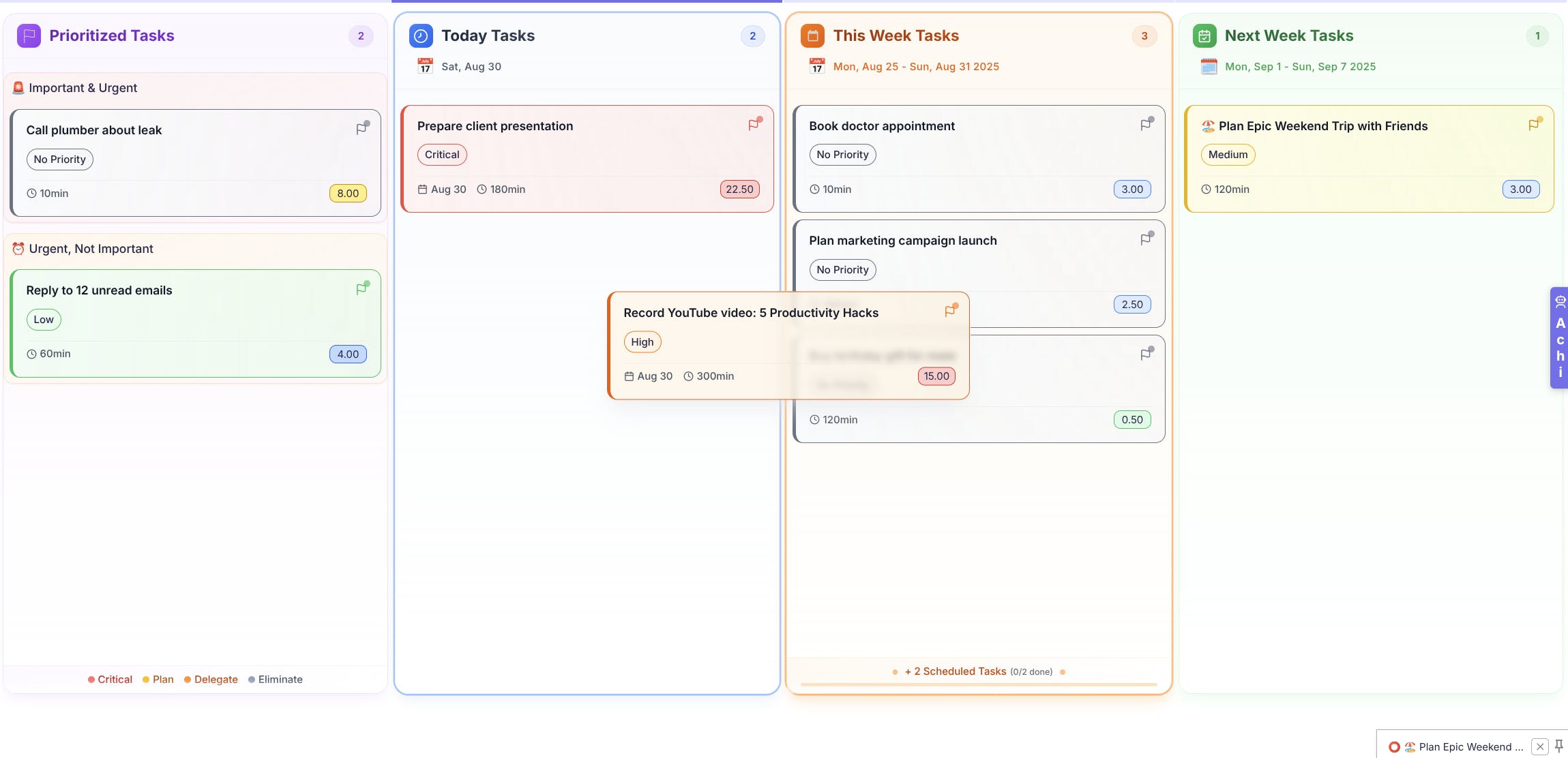Click flag icon on Plan marketing campaign card
Image resolution: width=1568 pixels, height=758 pixels.
[1146, 239]
